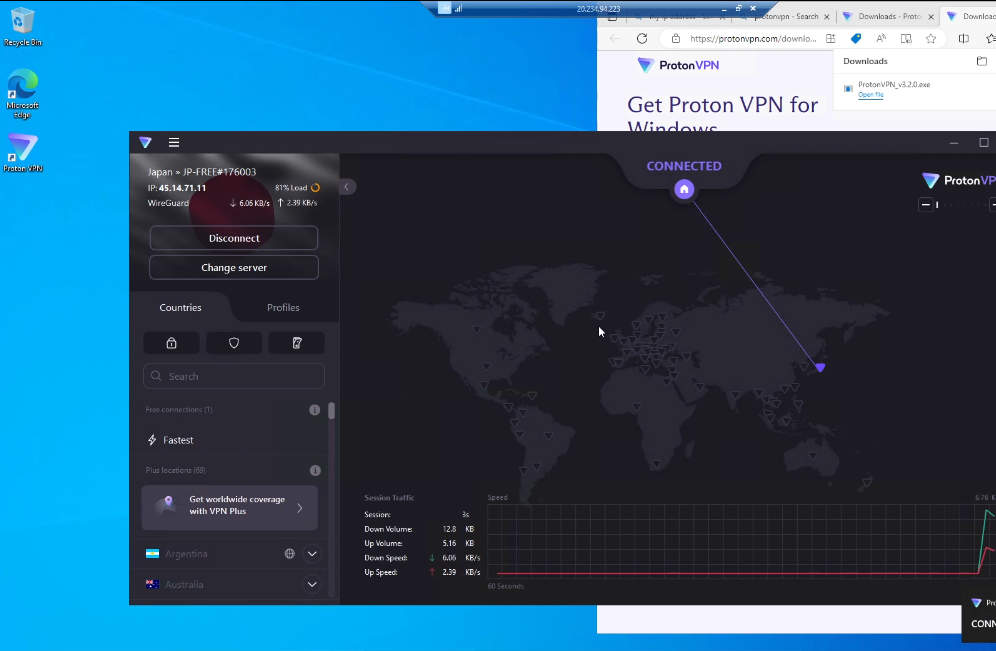Expand the Australia country entry
The height and width of the screenshot is (651, 996).
311,583
